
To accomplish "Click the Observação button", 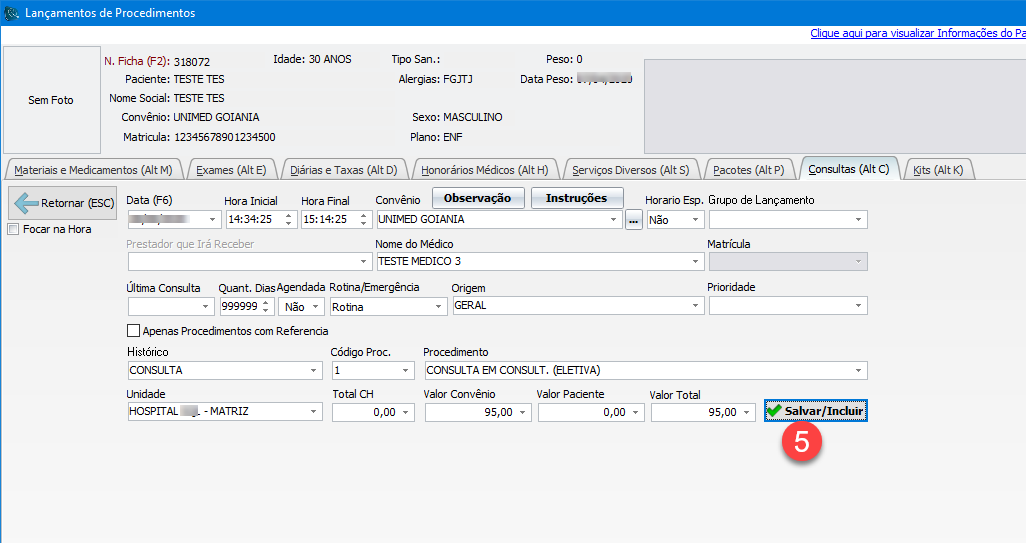I will point(477,198).
